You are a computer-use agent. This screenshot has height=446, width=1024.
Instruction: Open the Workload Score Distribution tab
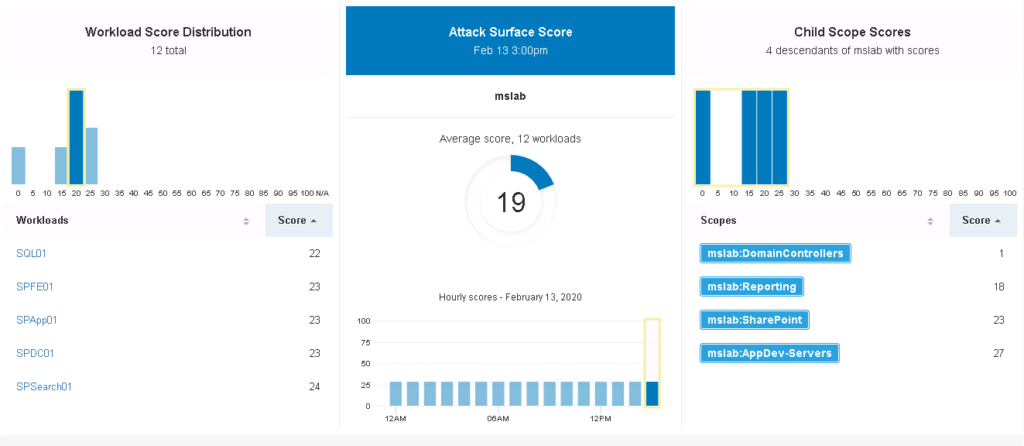(168, 40)
